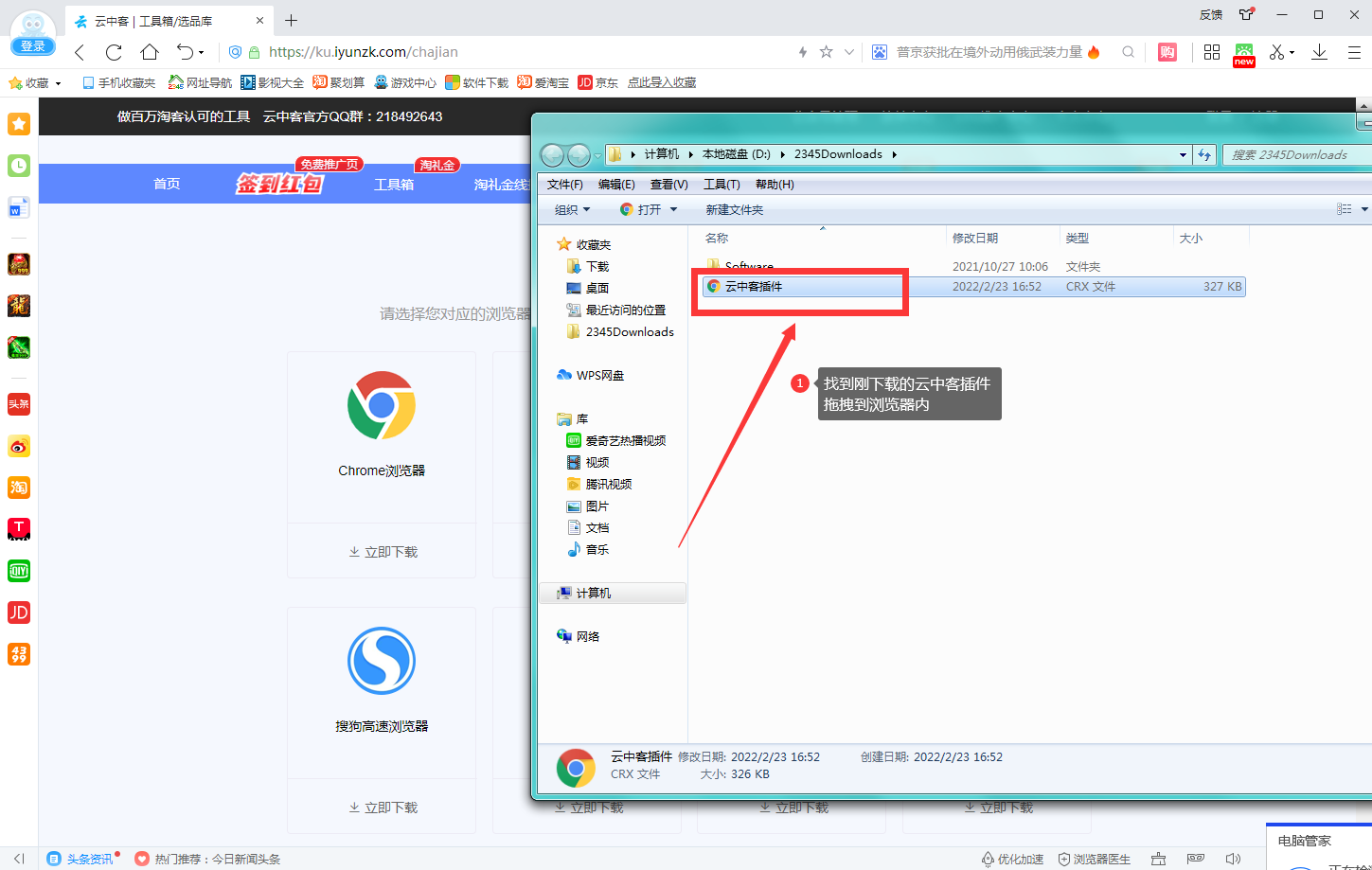The width and height of the screenshot is (1372, 870).
Task: Open the 查看(V) menu
Action: (x=669, y=185)
